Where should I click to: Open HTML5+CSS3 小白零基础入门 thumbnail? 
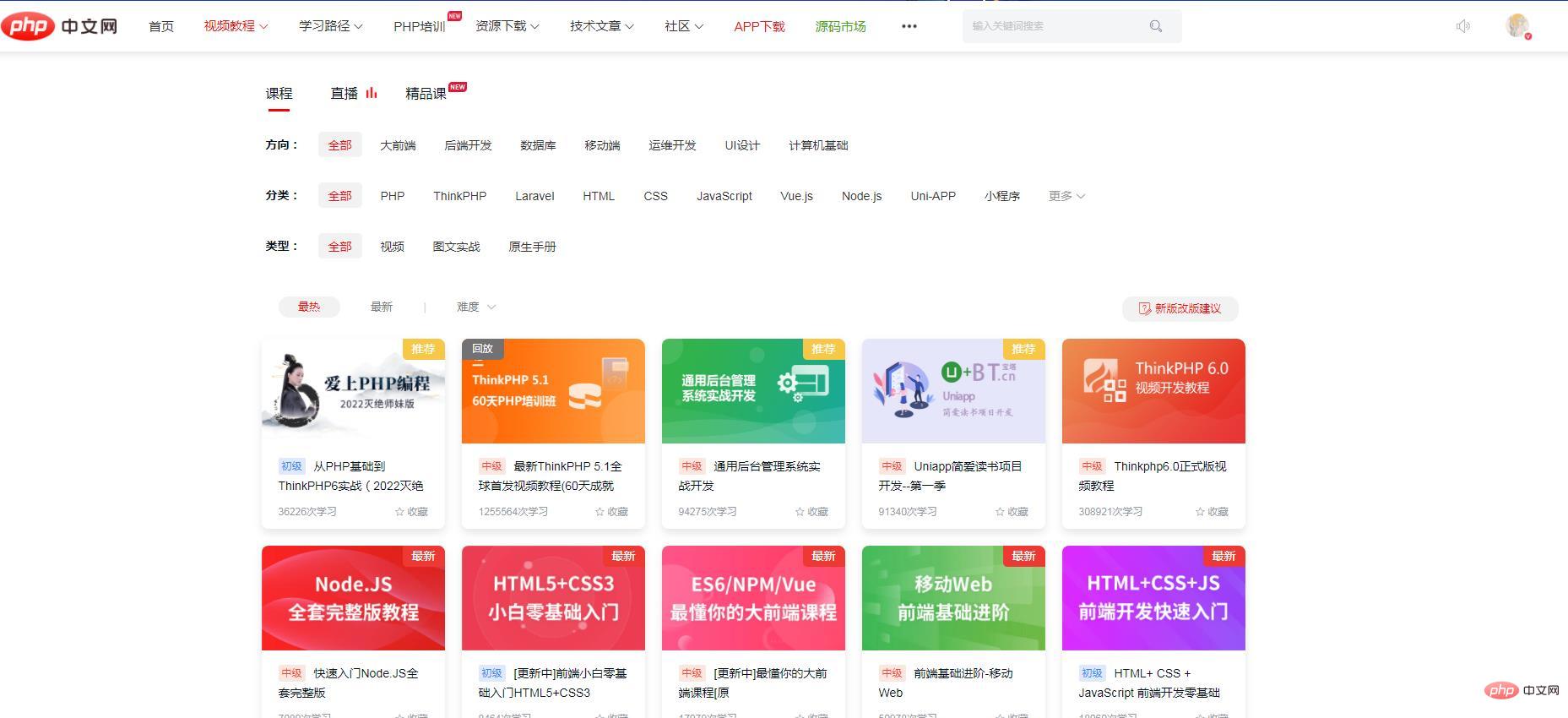click(553, 598)
